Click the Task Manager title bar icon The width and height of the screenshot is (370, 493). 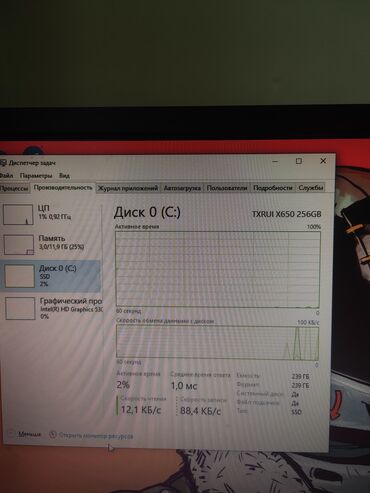coord(3,163)
